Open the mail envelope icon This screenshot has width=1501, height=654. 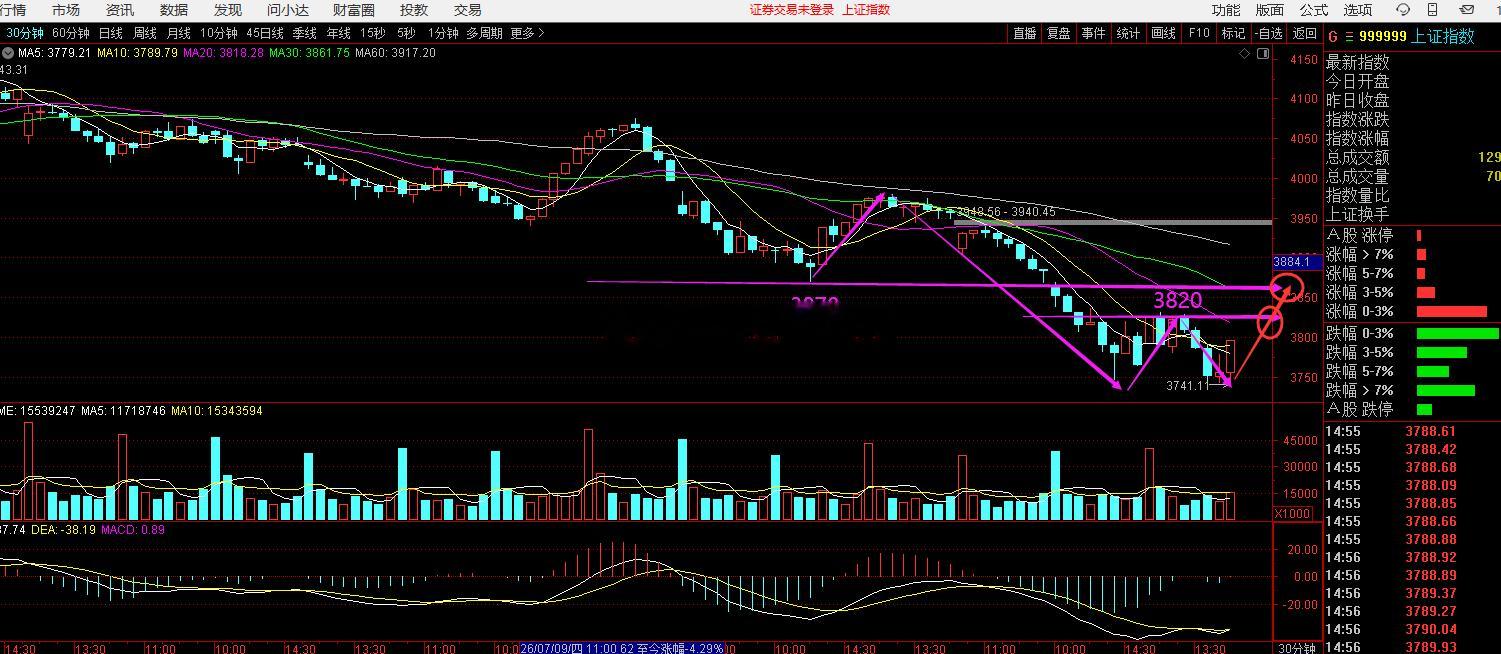[x=1466, y=10]
